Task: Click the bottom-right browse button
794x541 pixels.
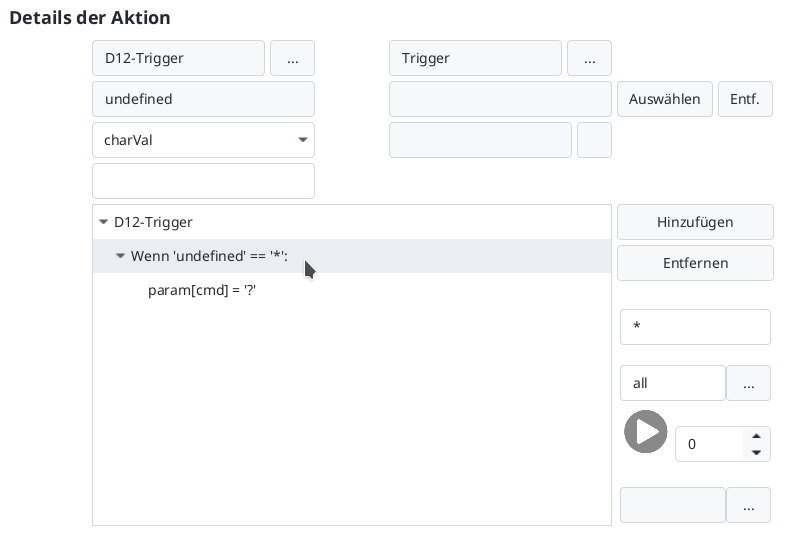Action: [748, 505]
